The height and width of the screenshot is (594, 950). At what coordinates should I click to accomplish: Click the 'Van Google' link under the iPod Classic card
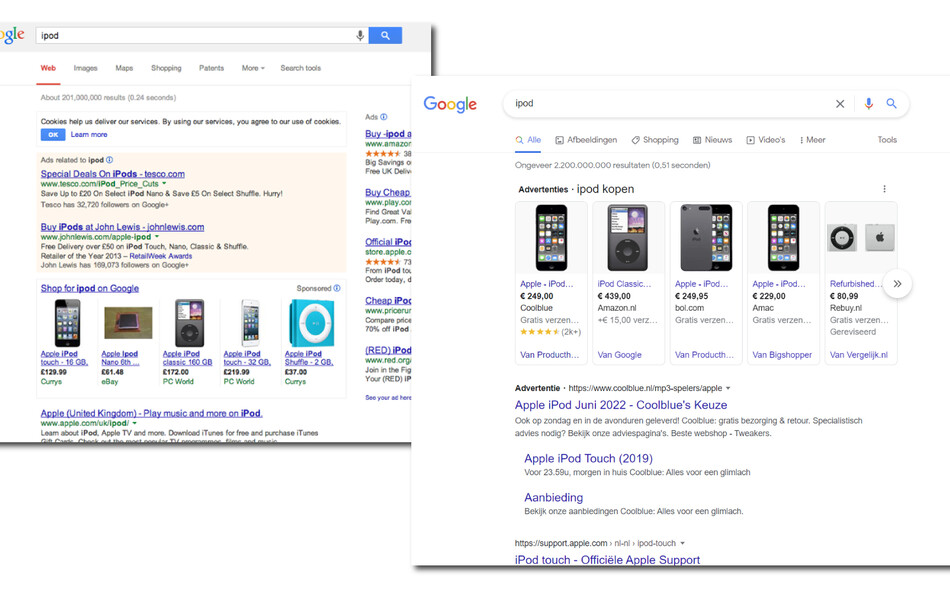click(619, 355)
